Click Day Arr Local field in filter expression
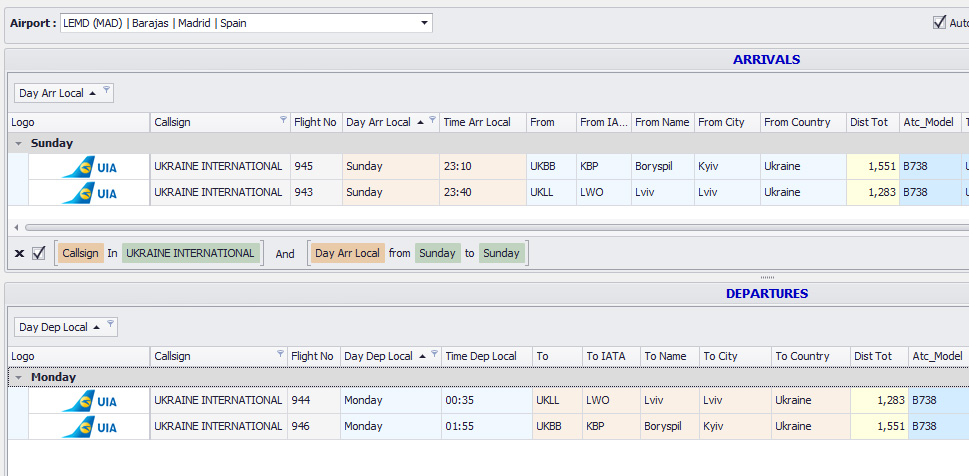 tap(347, 253)
